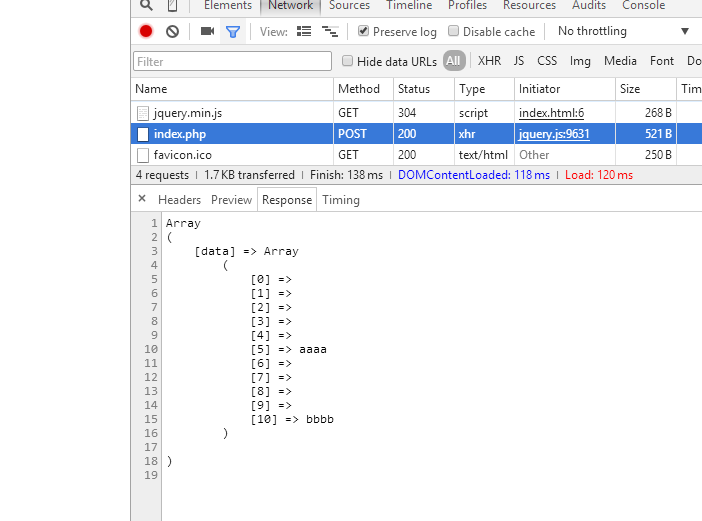Image resolution: width=702 pixels, height=521 pixels.
Task: Clear the network log with the circle-slash icon
Action: (172, 31)
